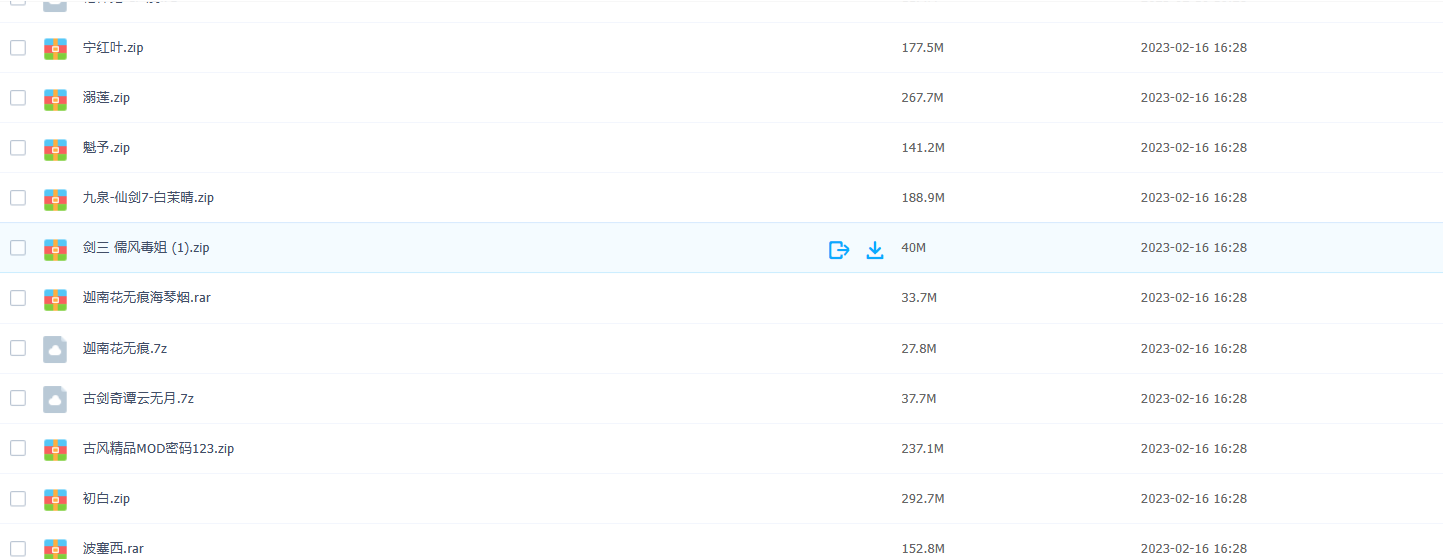Click the file name 九泉-仙剑7-白茉晴.zip
This screenshot has height=559, width=1443.
tap(148, 198)
